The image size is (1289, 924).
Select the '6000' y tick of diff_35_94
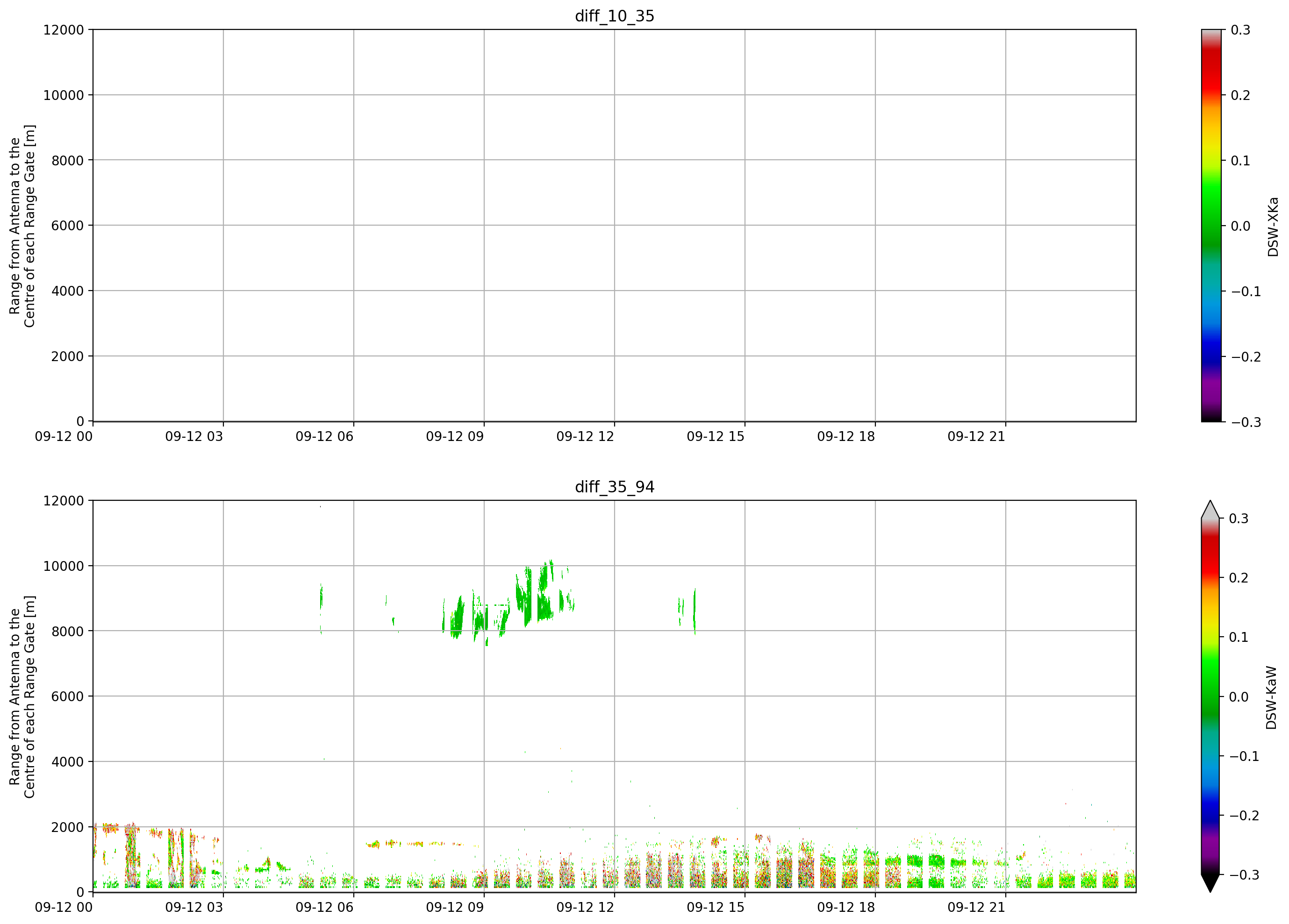pyautogui.click(x=68, y=696)
